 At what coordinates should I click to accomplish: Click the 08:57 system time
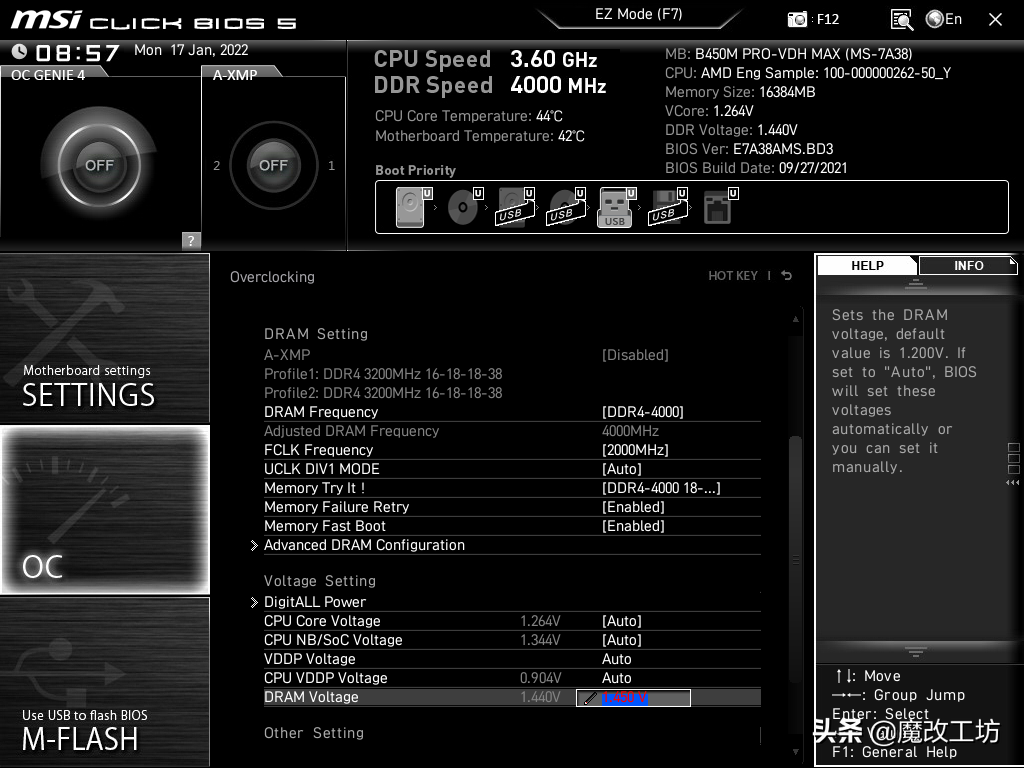click(78, 52)
